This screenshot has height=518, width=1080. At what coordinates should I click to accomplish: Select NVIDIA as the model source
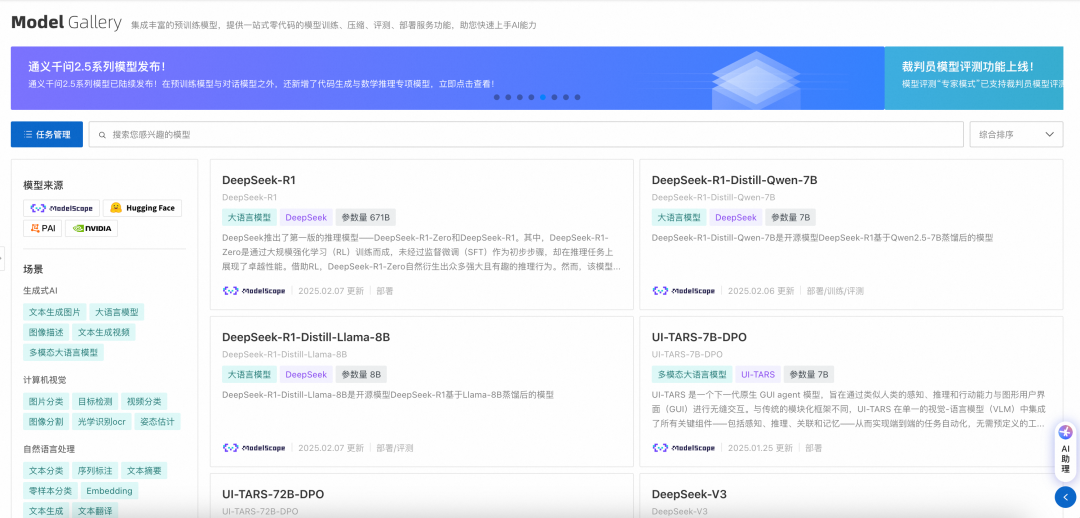91,228
